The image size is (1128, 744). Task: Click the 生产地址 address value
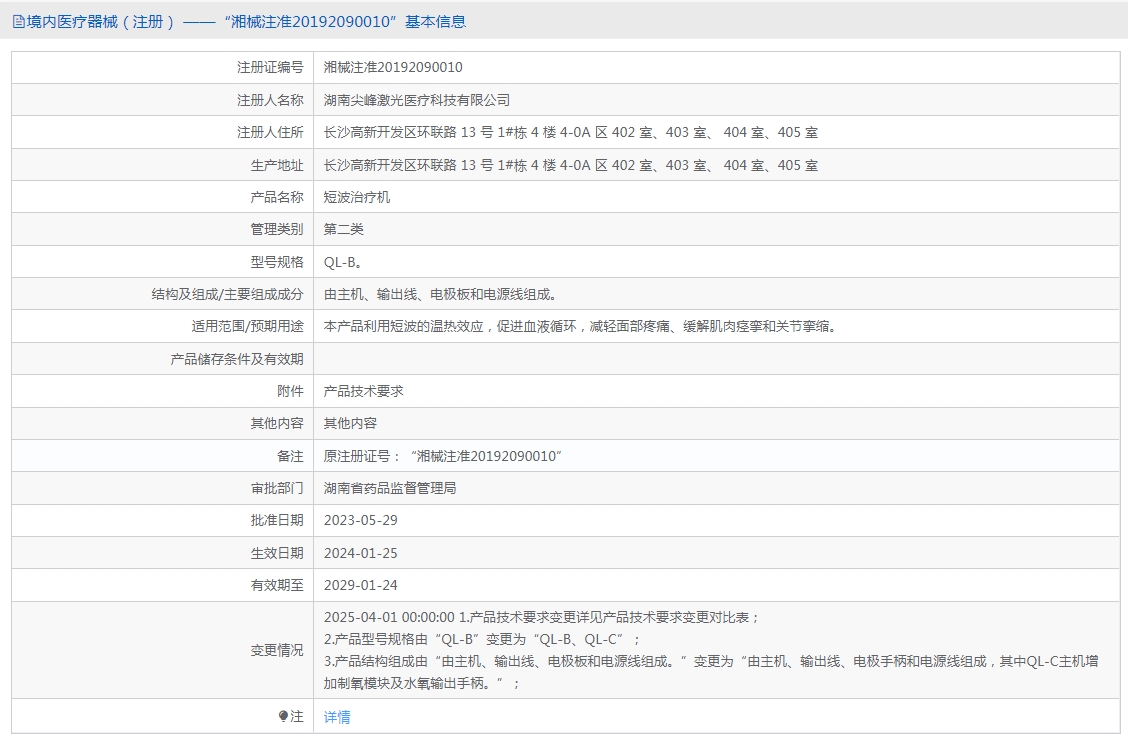point(570,165)
